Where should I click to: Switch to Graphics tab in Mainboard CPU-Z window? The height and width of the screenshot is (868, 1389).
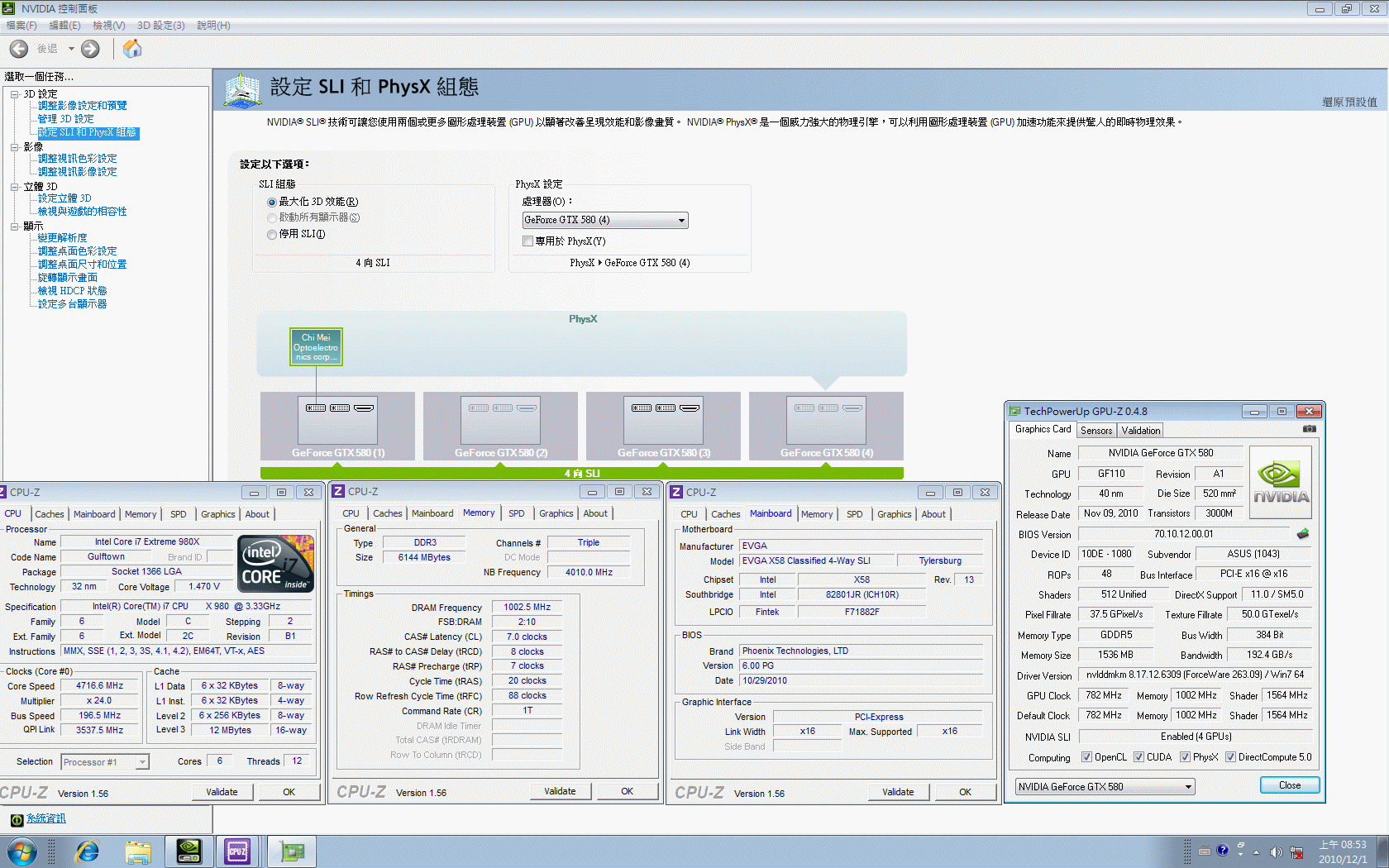pyautogui.click(x=895, y=514)
